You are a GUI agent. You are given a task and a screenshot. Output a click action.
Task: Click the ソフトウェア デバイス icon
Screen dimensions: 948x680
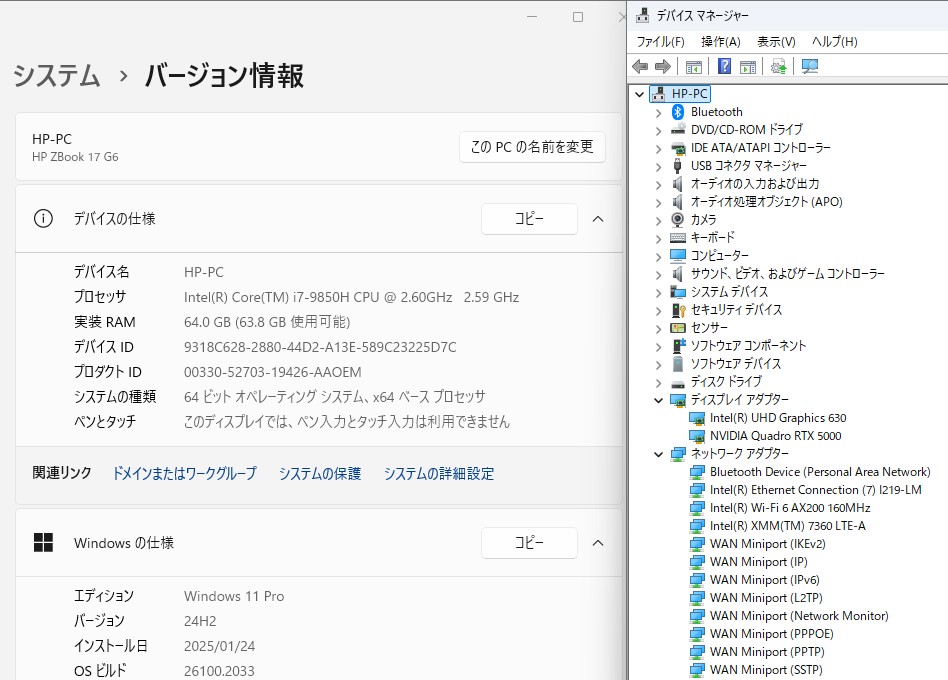[678, 364]
